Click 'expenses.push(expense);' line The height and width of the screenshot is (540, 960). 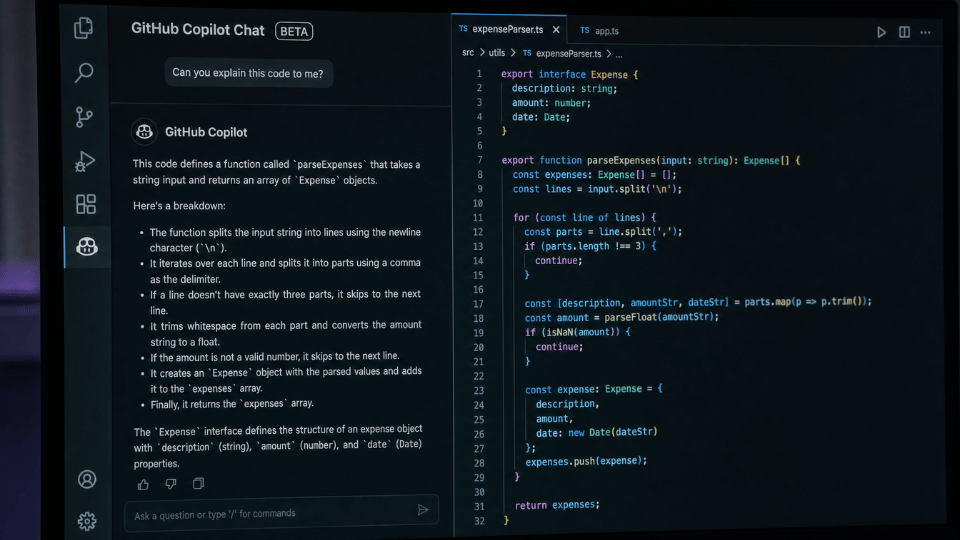(x=586, y=461)
